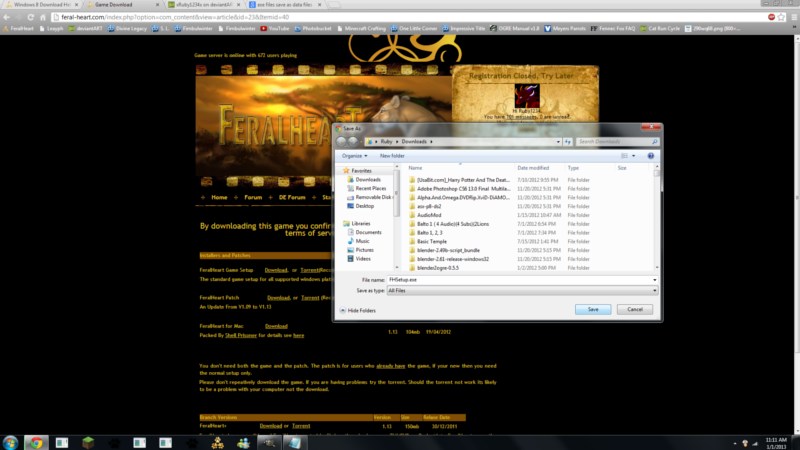Open Desktop in the navigation pane
800x450 pixels.
click(364, 206)
